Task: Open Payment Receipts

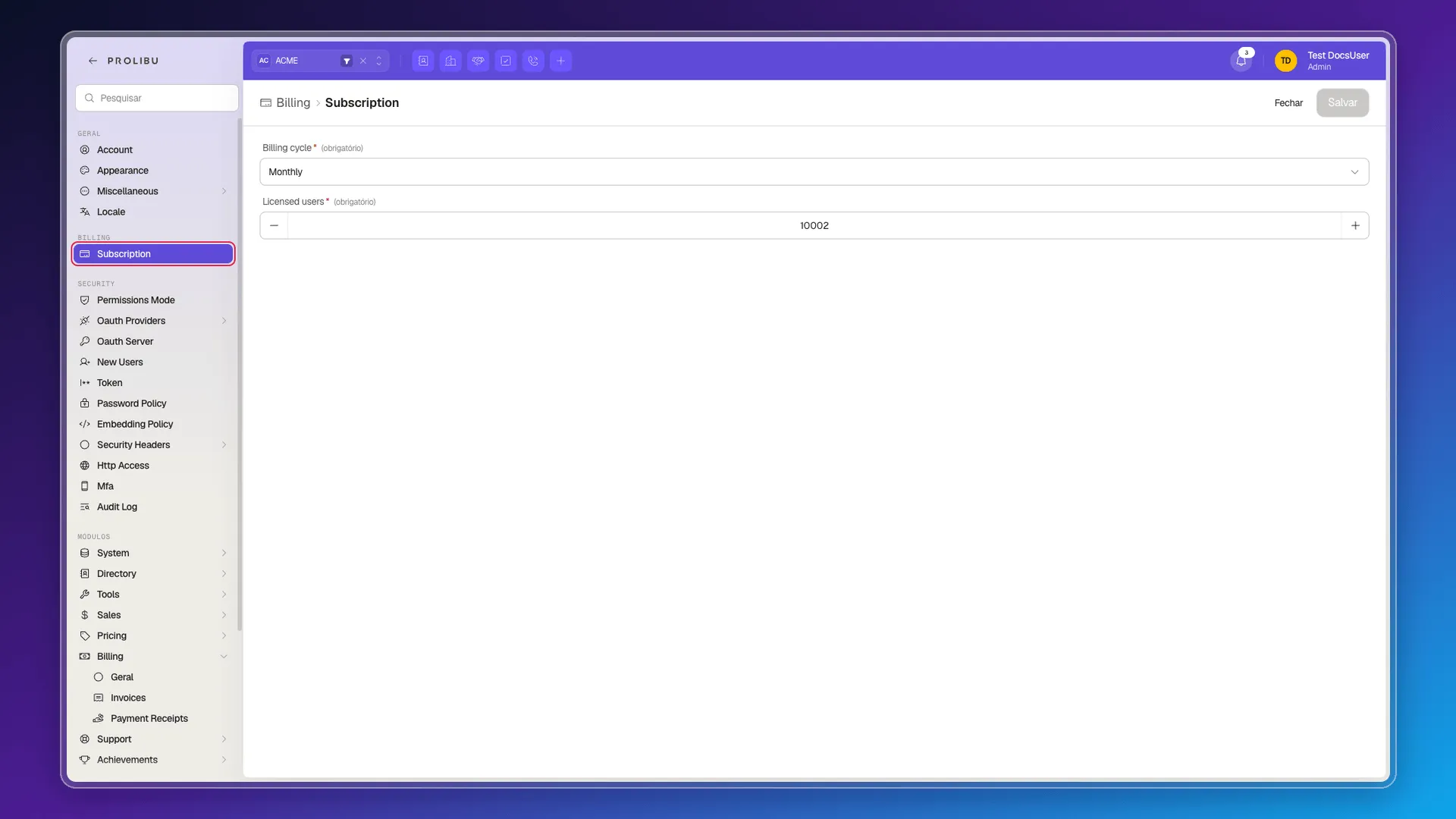Action: point(160,718)
